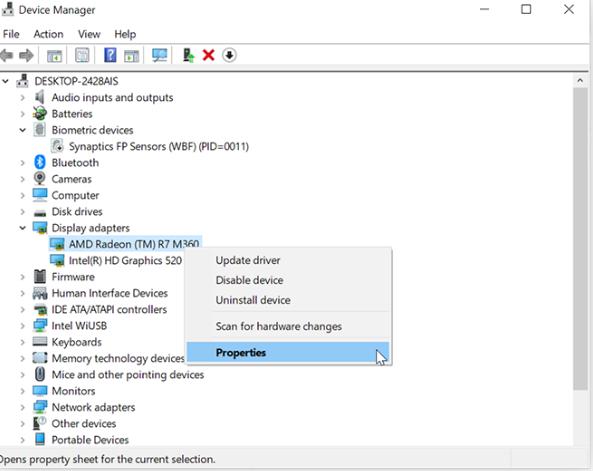Expand IDE ATA/ATAPI controllers arrow
The image size is (593, 471).
[22, 309]
